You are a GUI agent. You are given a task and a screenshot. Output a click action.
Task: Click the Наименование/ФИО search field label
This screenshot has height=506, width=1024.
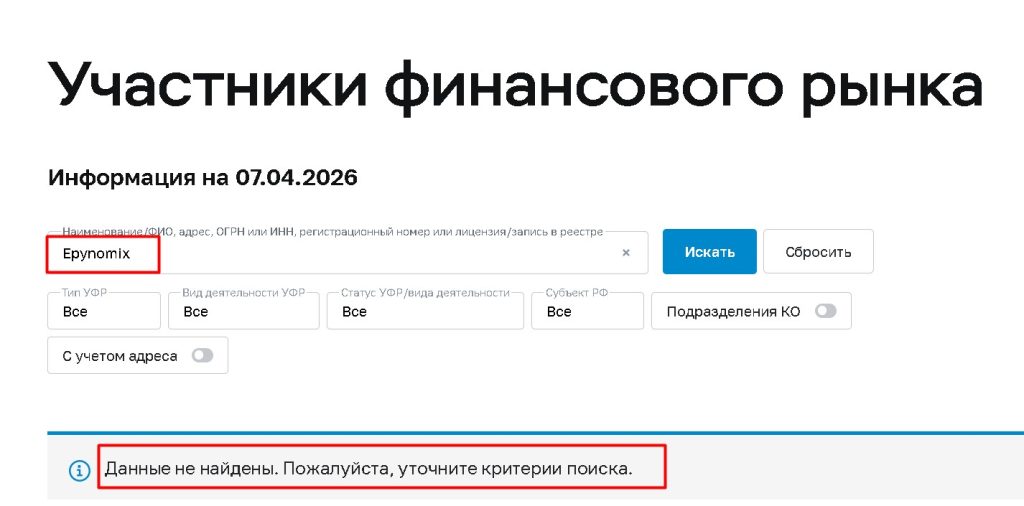332,232
